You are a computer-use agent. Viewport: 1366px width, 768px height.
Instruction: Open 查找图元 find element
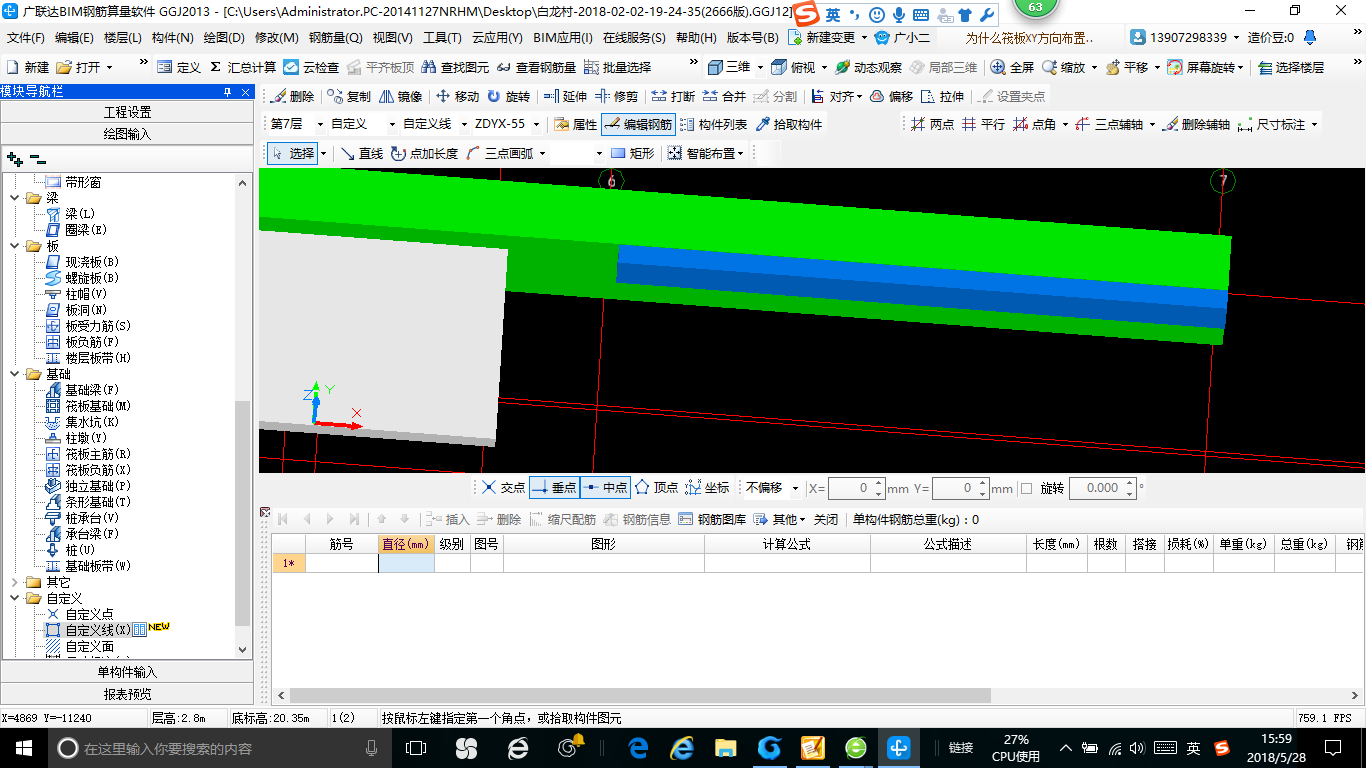(x=456, y=67)
